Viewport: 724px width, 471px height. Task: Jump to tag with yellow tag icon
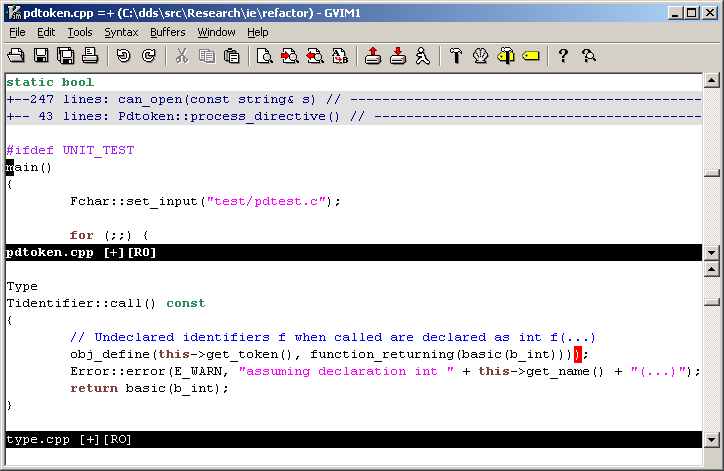click(531, 56)
